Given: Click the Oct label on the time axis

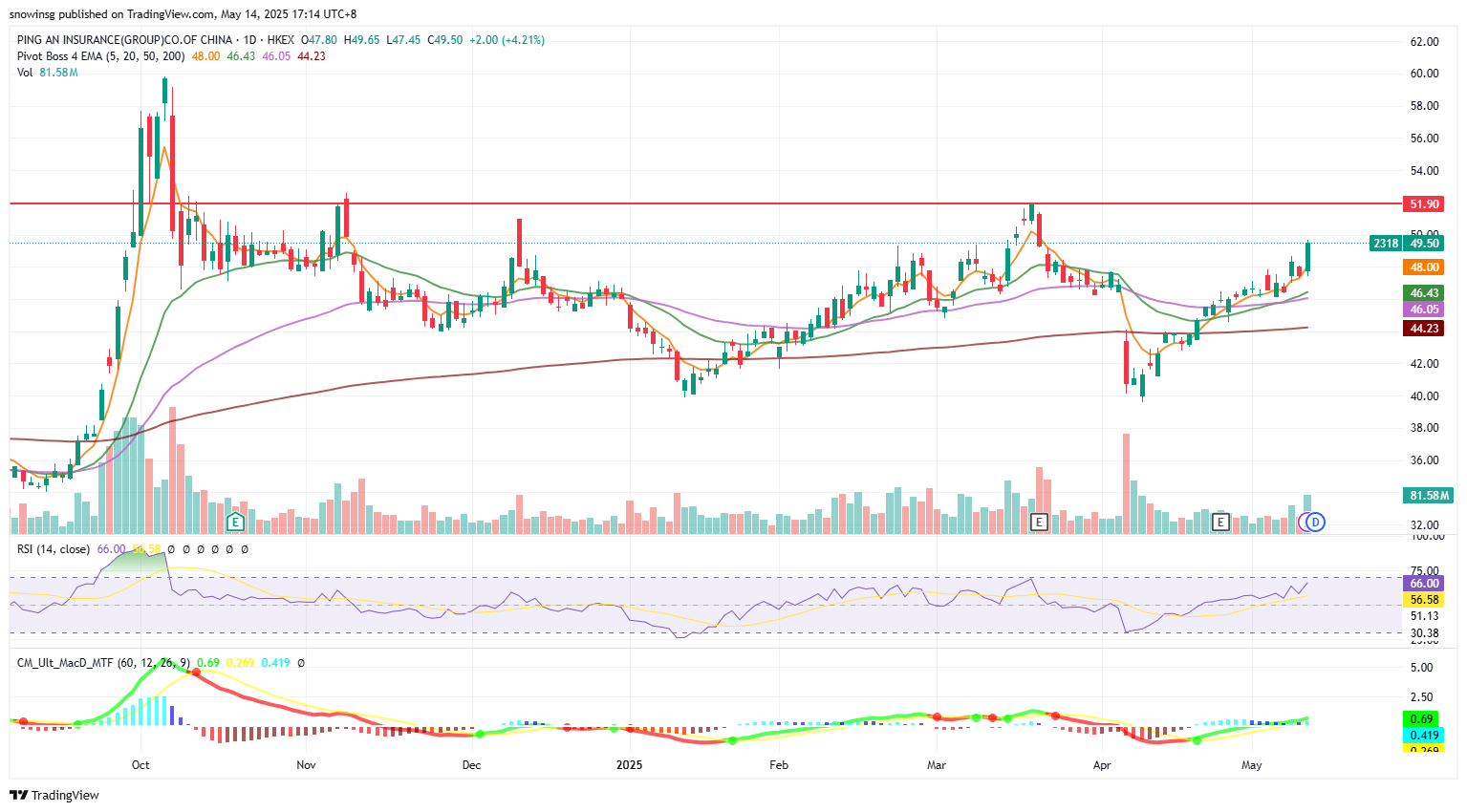Looking at the screenshot, I should coord(140,765).
